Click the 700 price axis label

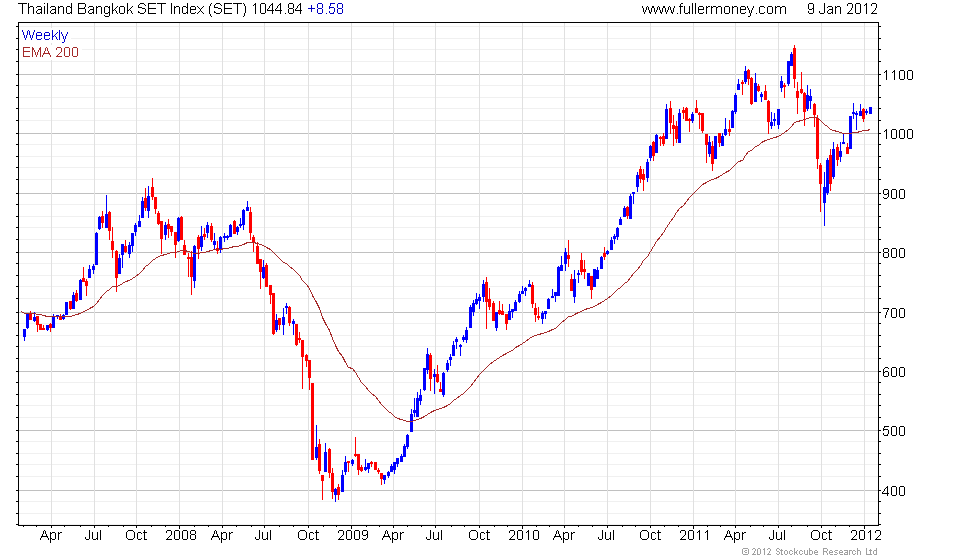pos(894,313)
